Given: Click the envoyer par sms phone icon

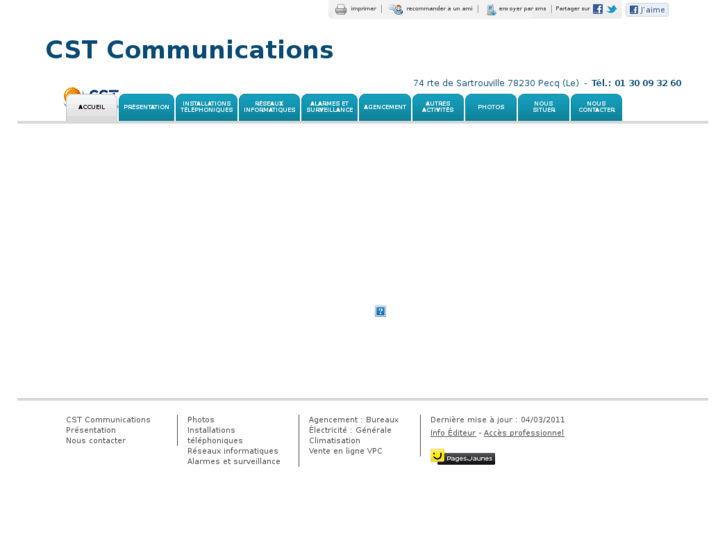Looking at the screenshot, I should click(491, 9).
